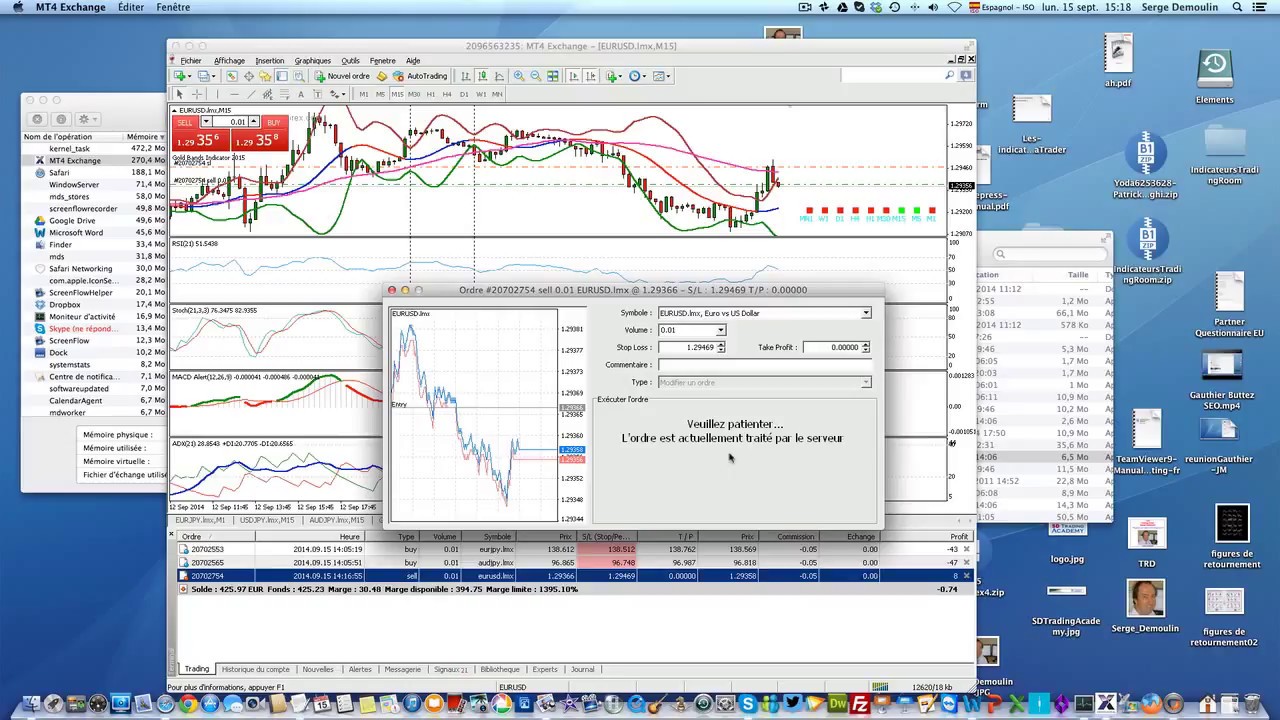
Task: Switch to the Experts tab
Action: point(545,669)
